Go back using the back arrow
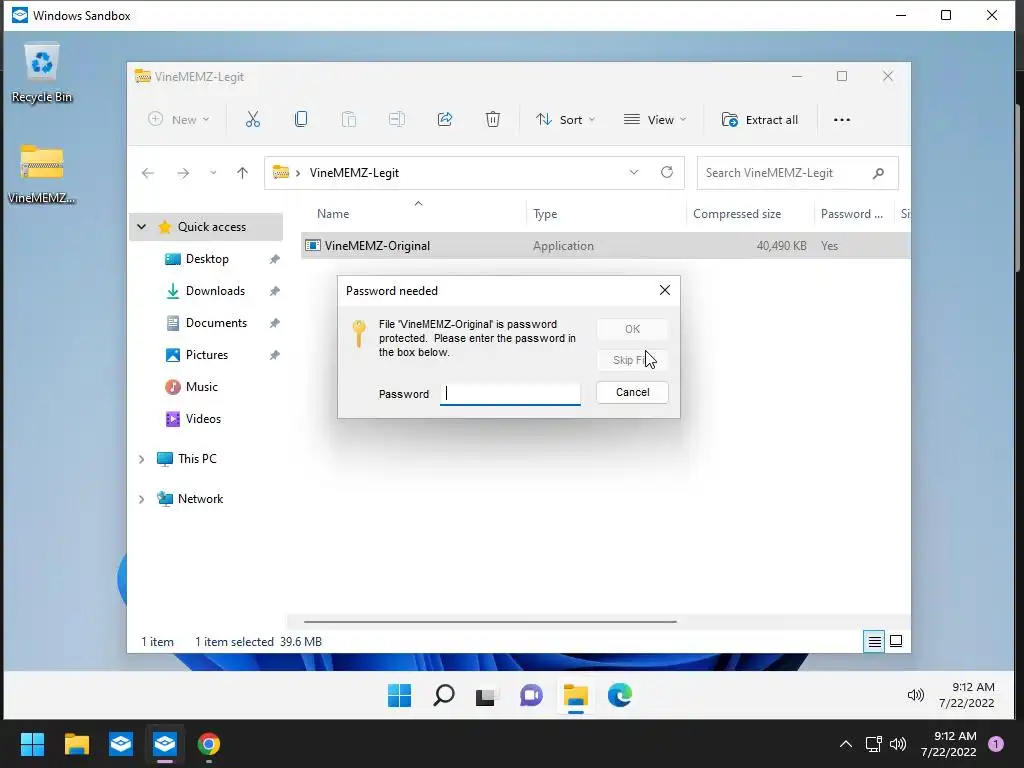 pos(148,173)
